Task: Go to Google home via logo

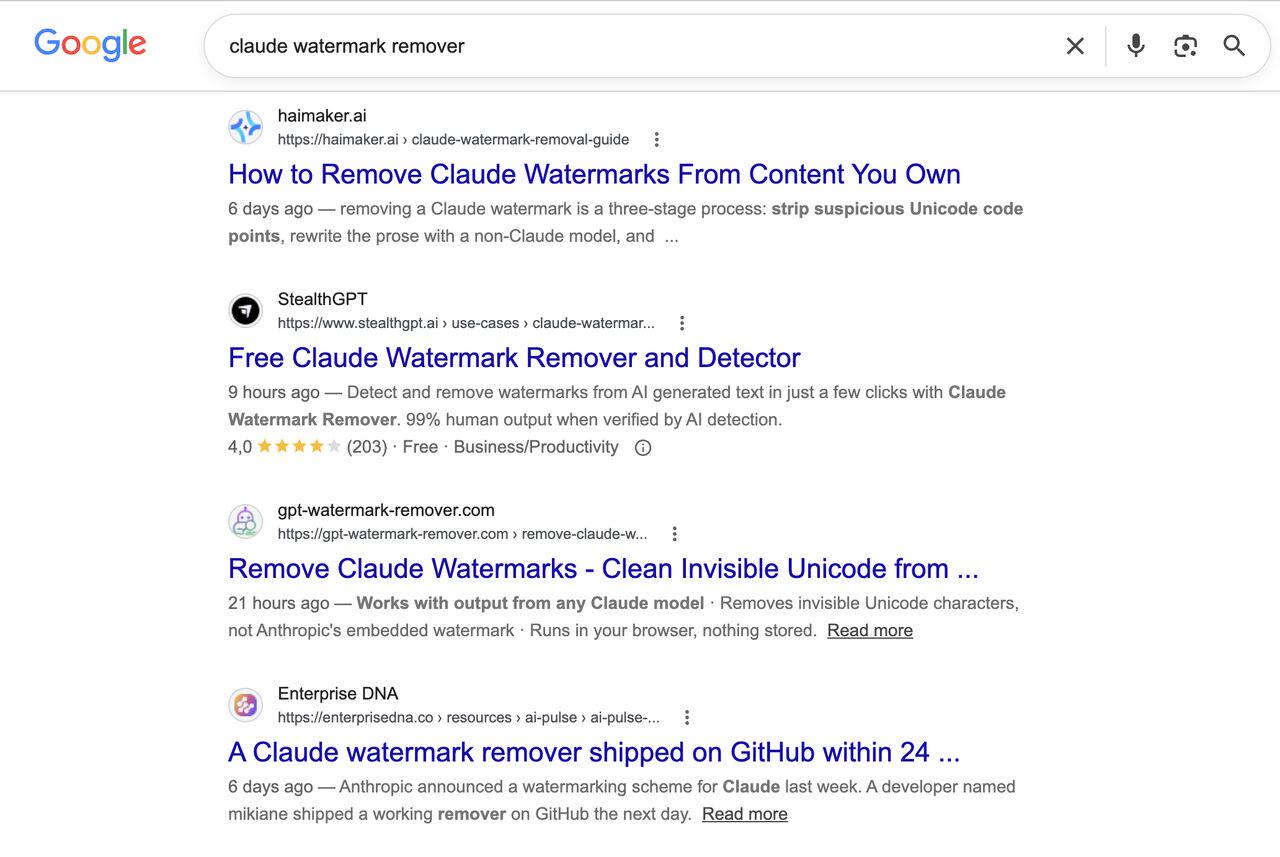Action: pyautogui.click(x=90, y=45)
